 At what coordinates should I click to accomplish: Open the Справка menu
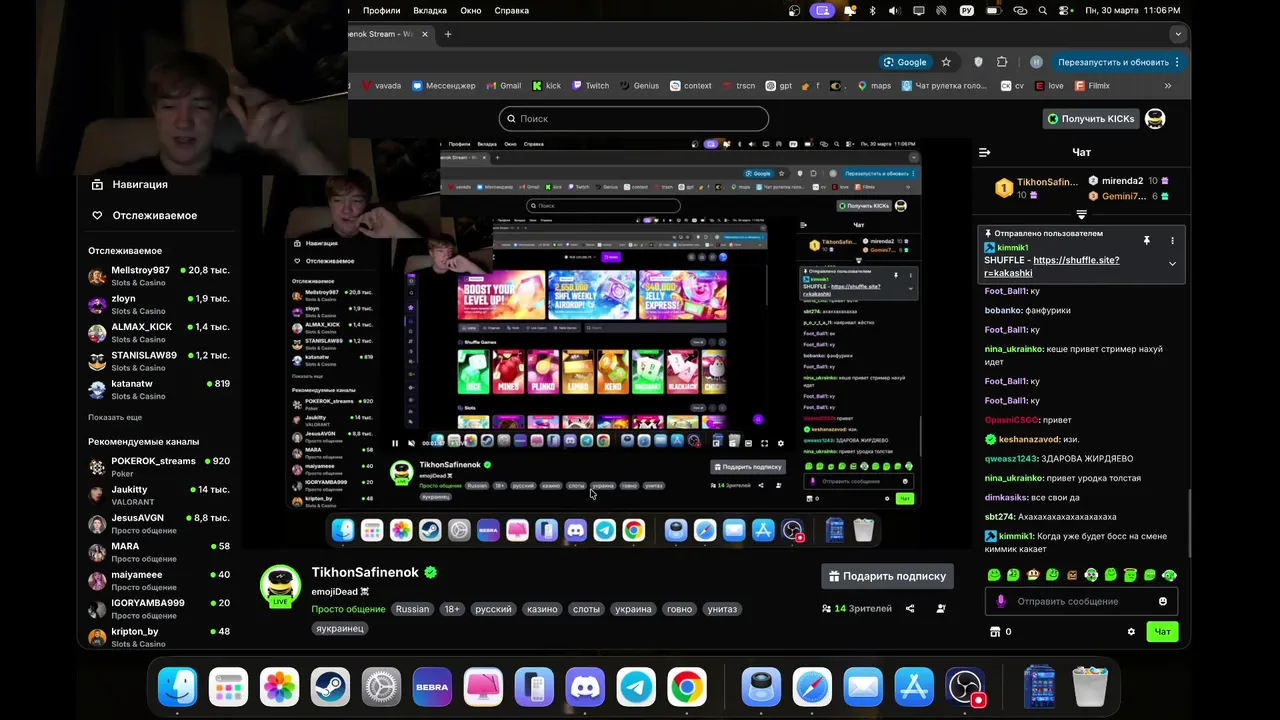[512, 10]
